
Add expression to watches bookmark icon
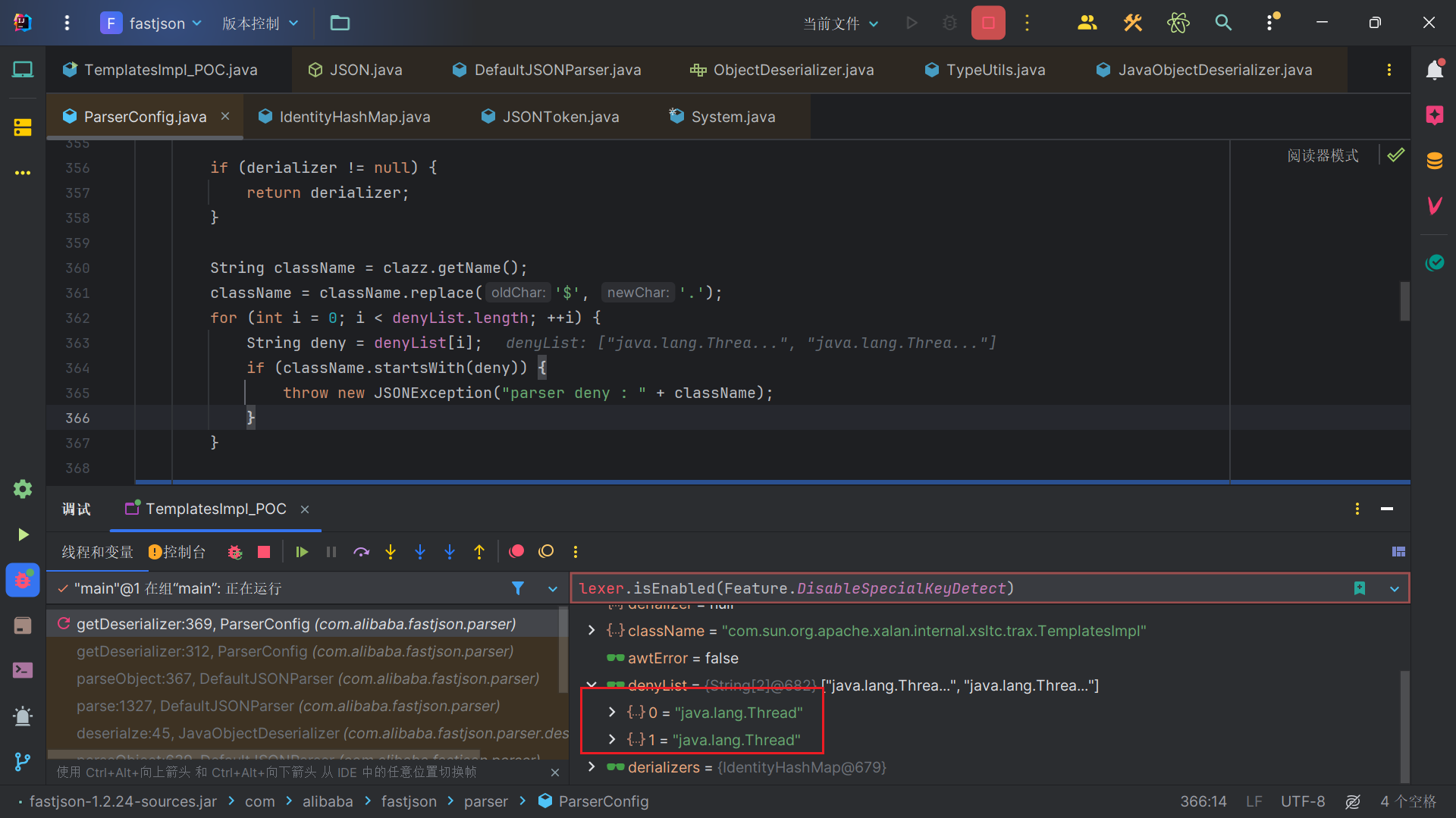point(1360,588)
